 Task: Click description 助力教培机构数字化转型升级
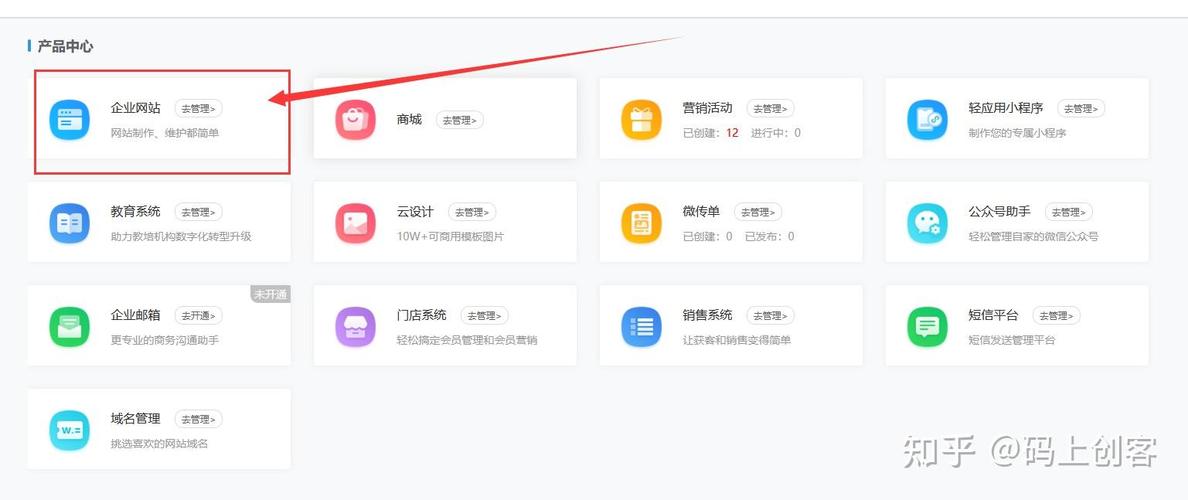pos(181,237)
